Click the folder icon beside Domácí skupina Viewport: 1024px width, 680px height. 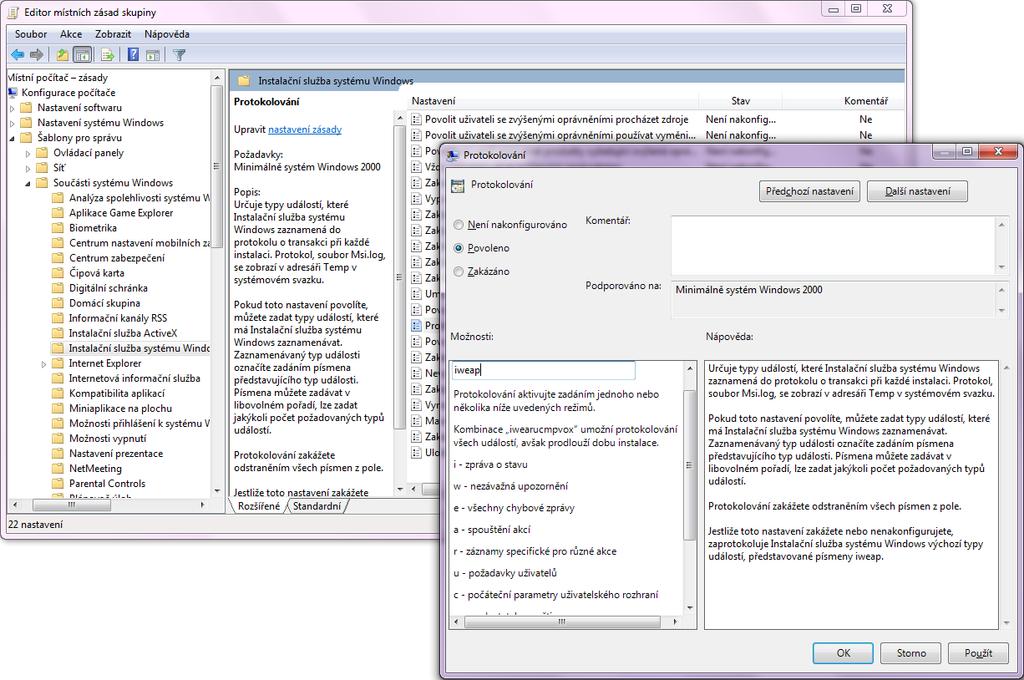tap(58, 302)
